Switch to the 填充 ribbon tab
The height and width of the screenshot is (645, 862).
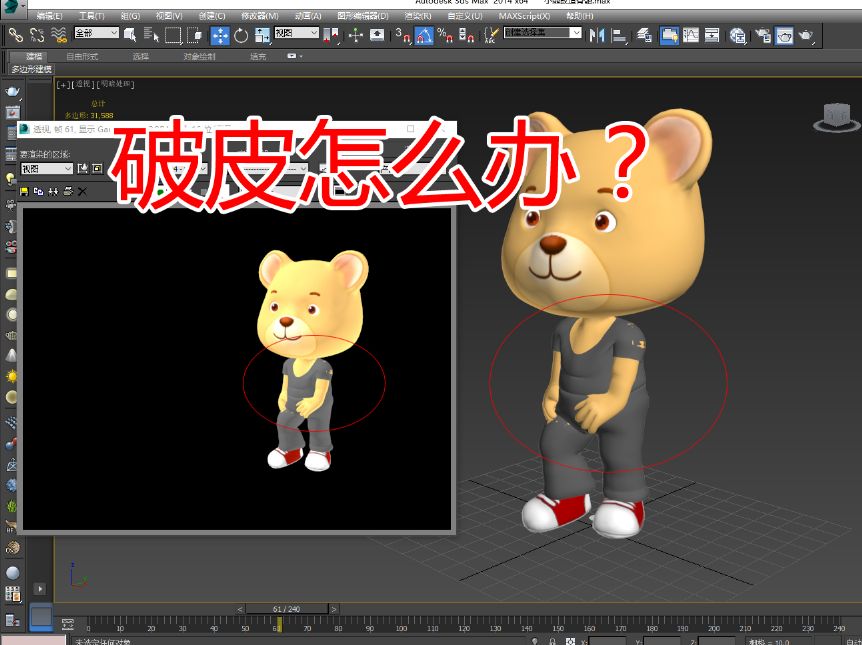click(258, 56)
